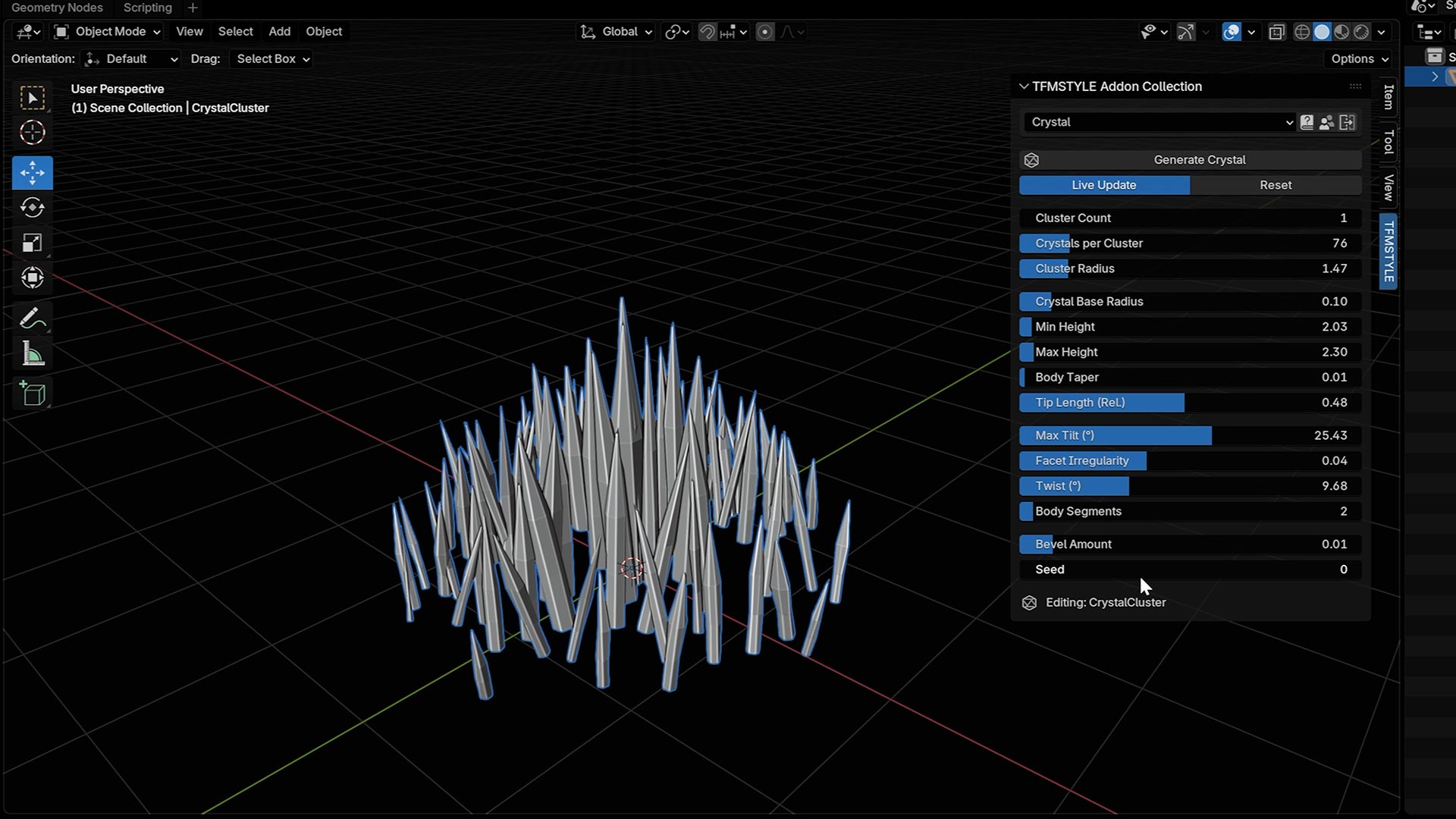This screenshot has width=1456, height=819.
Task: Toggle snapping magnet in header
Action: pos(707,32)
